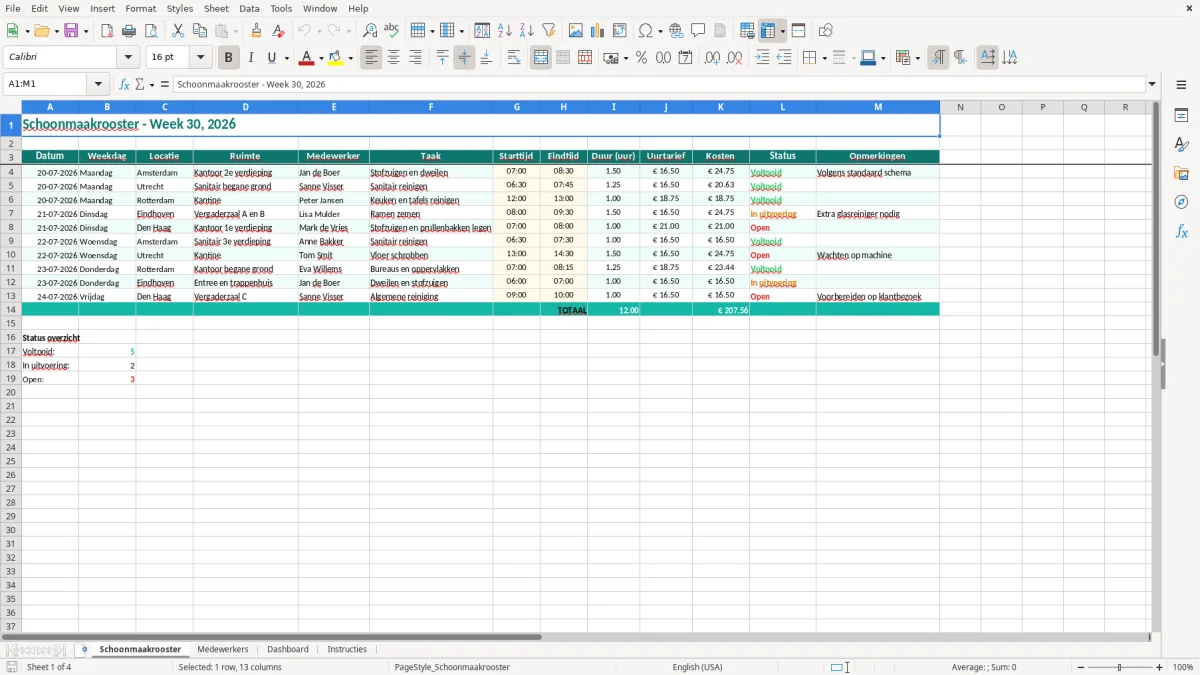
Task: Open the background color dropdown arrow
Action: click(x=350, y=58)
